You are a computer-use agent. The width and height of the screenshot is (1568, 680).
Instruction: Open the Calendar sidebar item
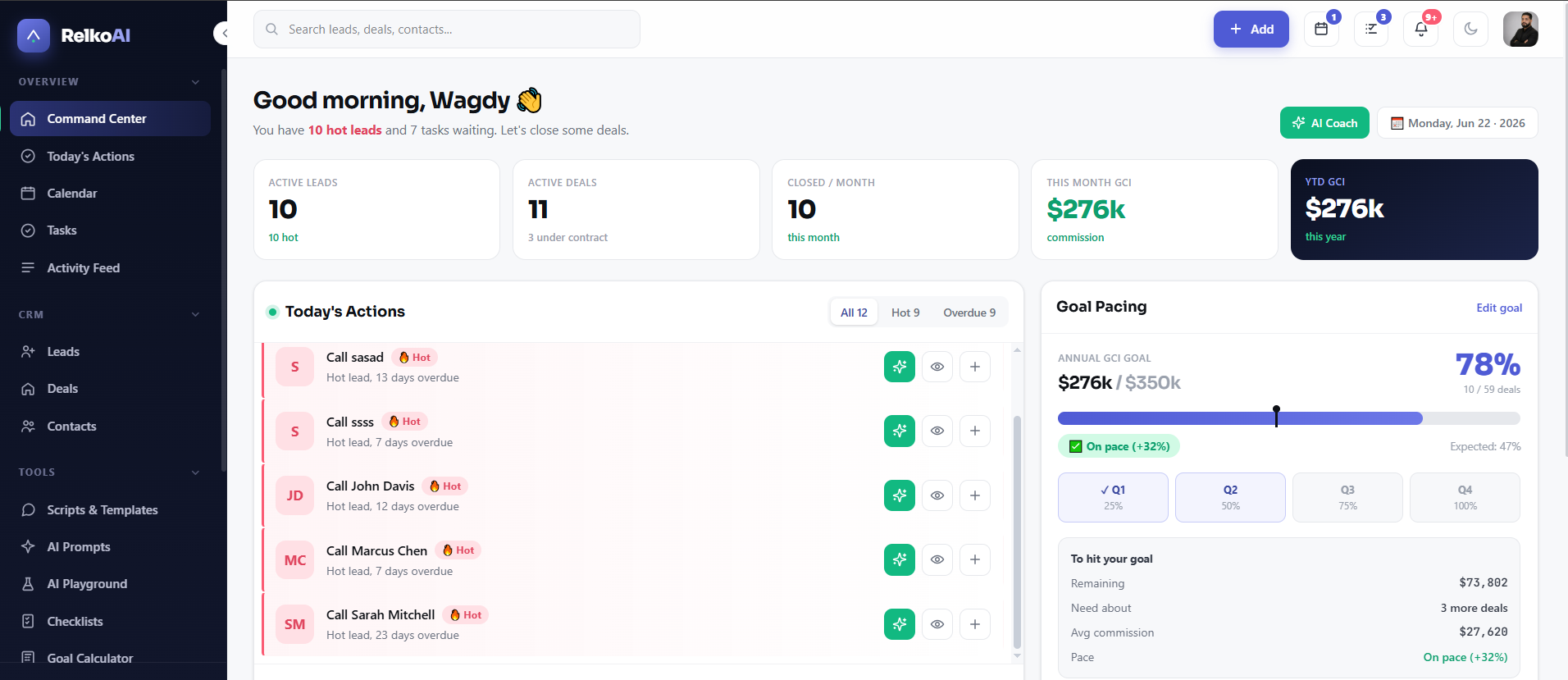[x=110, y=194]
